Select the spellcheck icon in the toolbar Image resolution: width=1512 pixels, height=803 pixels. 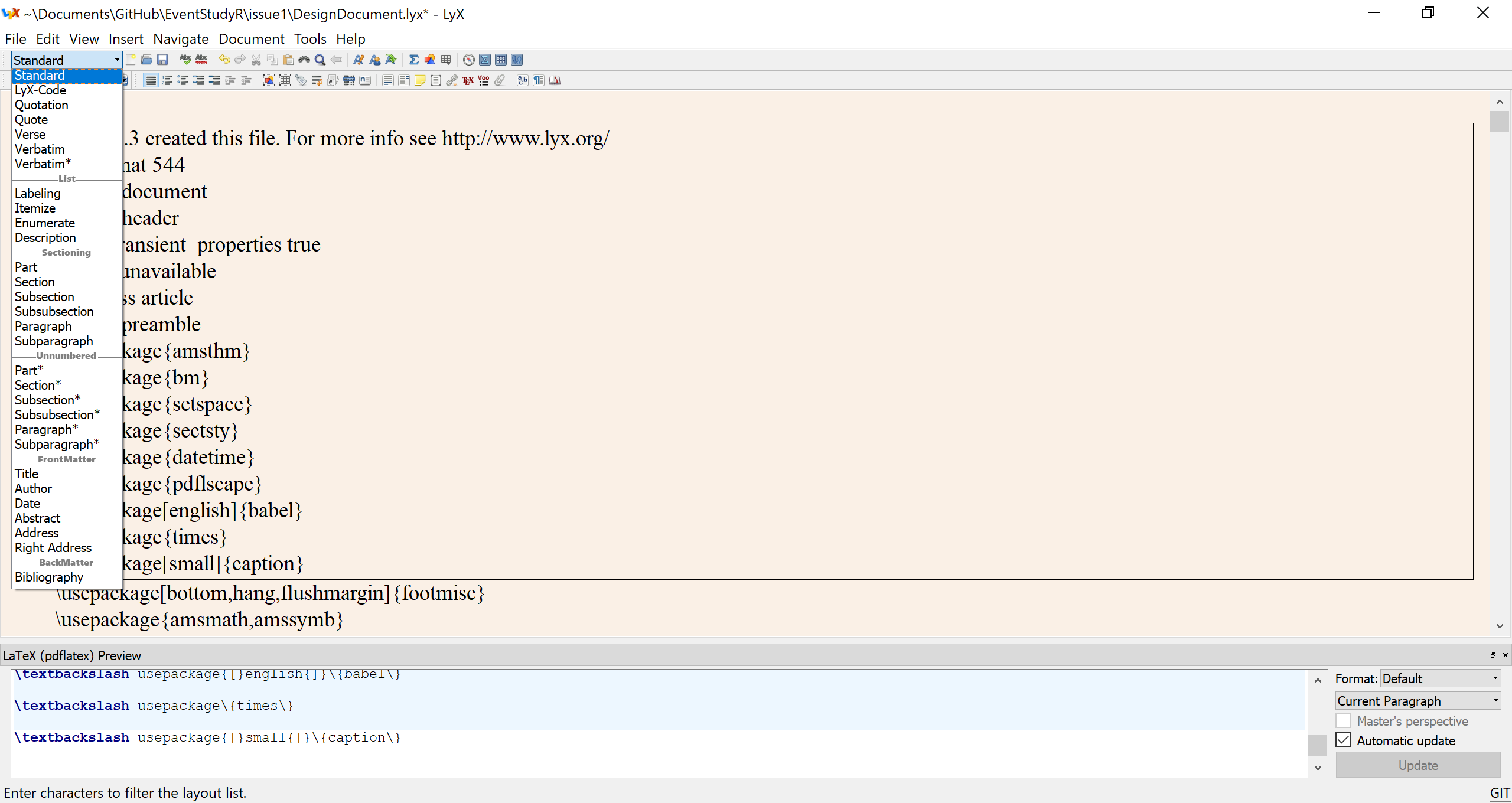(x=186, y=59)
